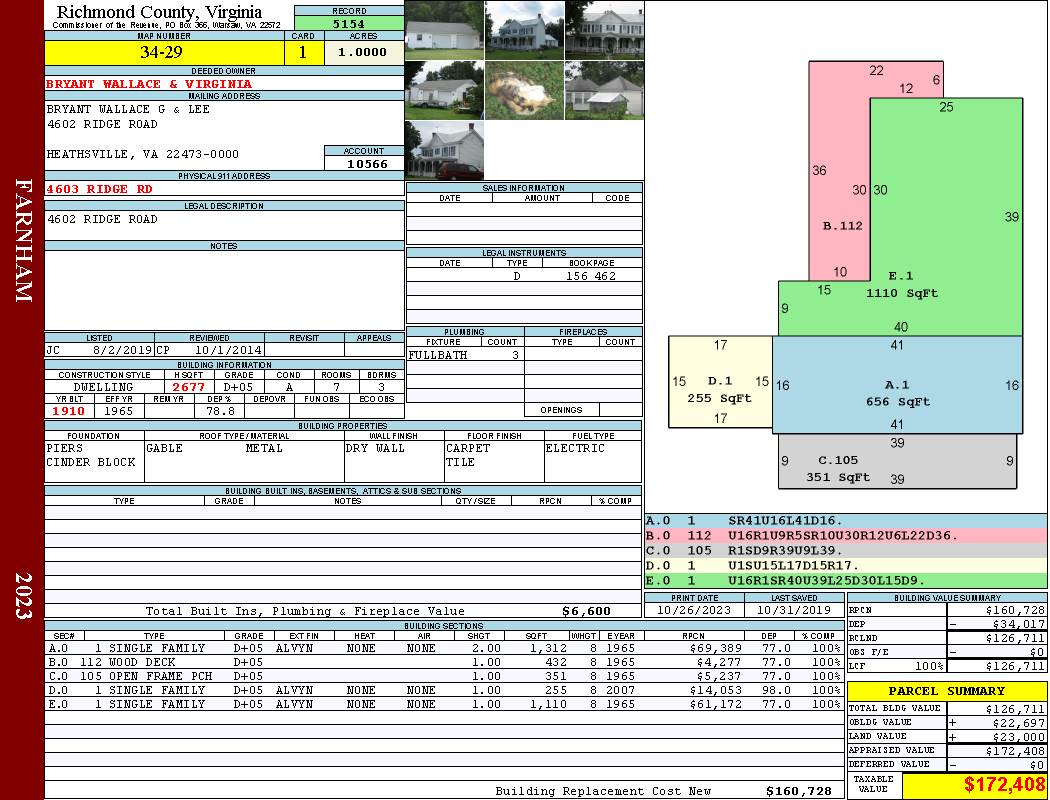Viewport: 1050px width, 800px height.
Task: Click the RPCN summary value $160,728
Action: (x=1015, y=611)
